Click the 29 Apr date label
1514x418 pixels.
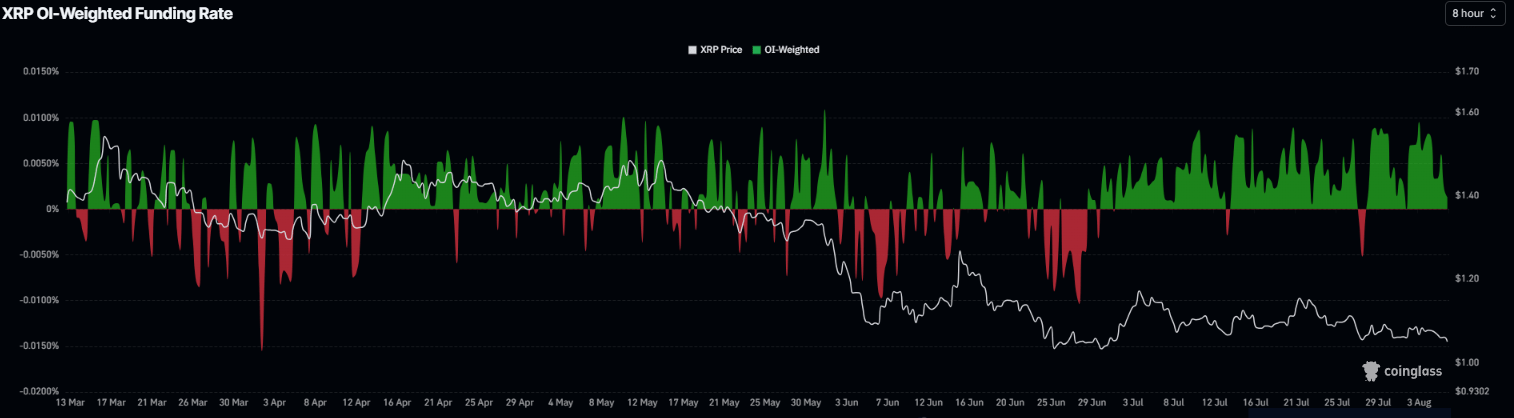point(519,403)
